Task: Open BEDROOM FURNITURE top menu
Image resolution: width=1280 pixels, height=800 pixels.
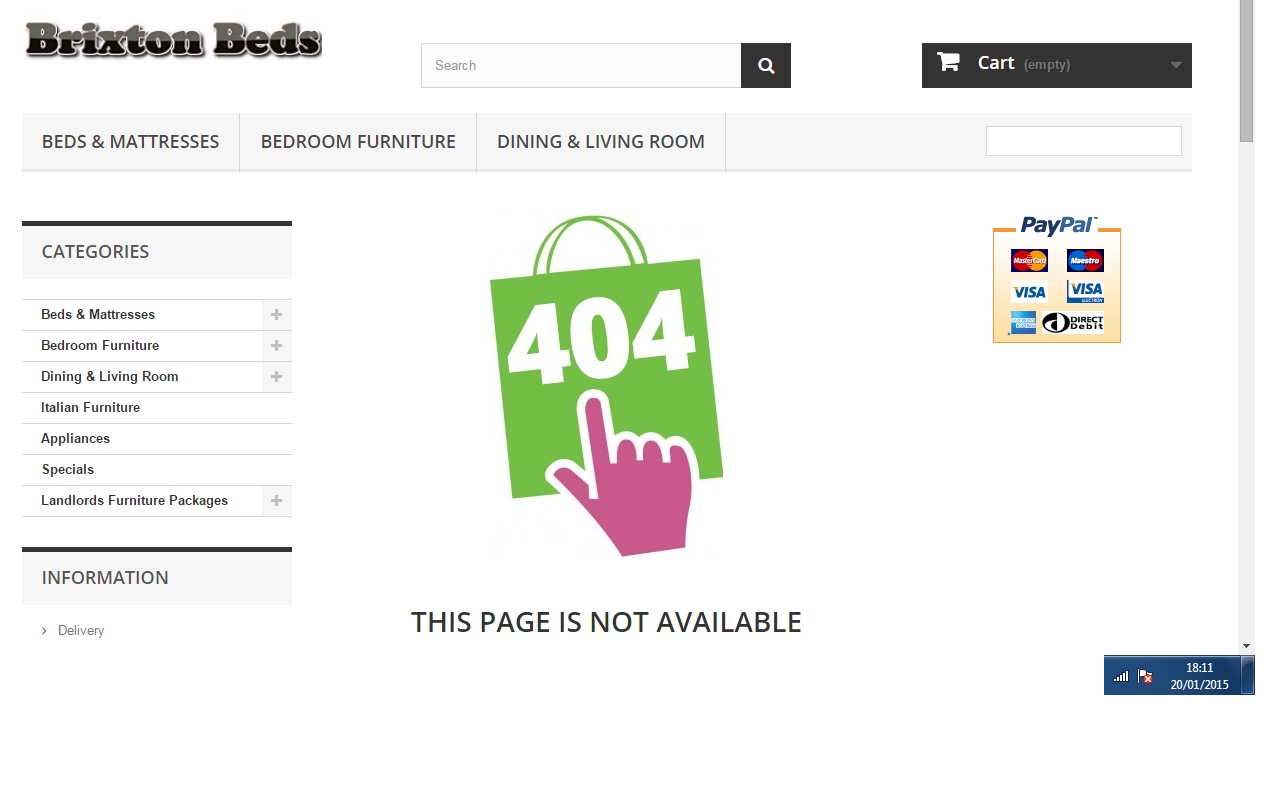Action: 358,142
